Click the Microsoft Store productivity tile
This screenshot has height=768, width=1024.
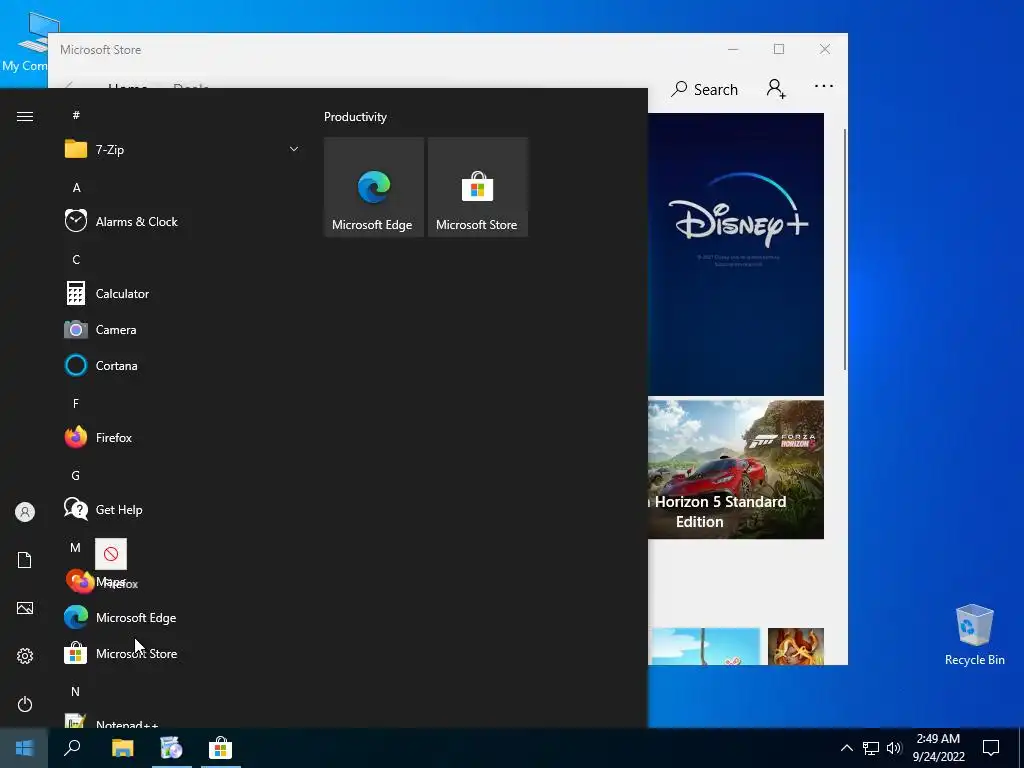(477, 187)
